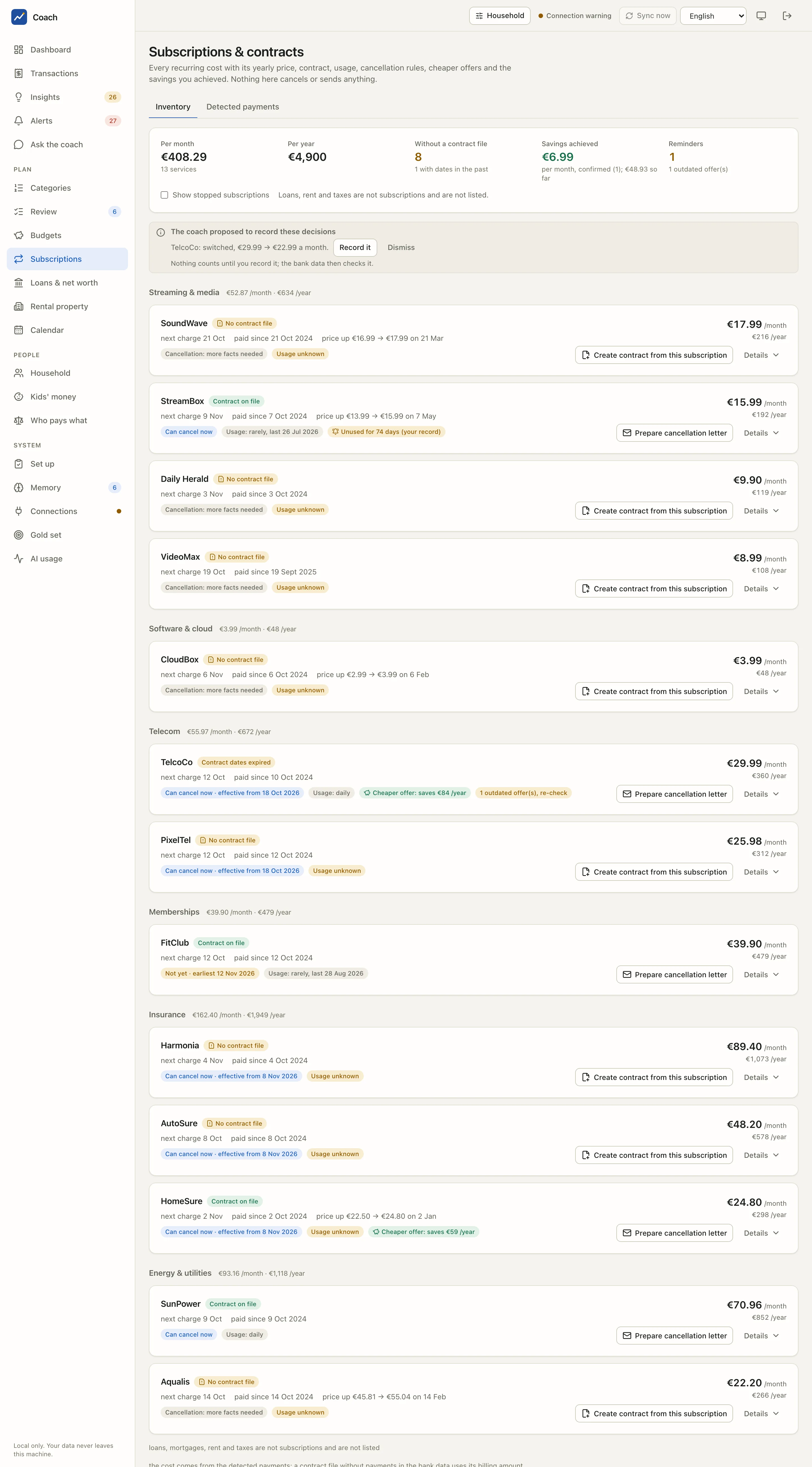Create contract from VideoMax subscription
The height and width of the screenshot is (1467, 812).
tap(654, 589)
